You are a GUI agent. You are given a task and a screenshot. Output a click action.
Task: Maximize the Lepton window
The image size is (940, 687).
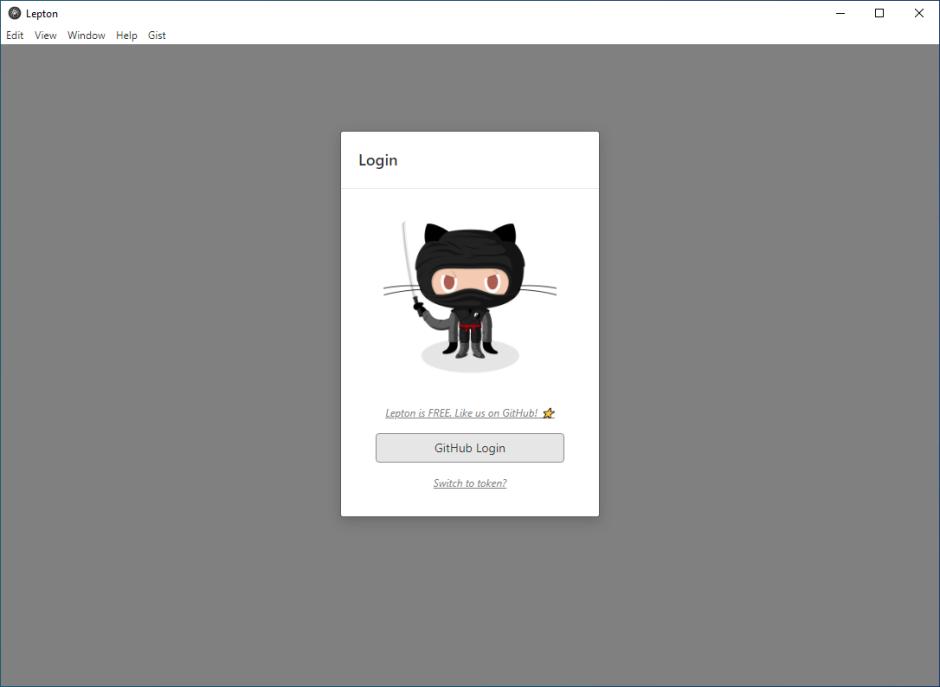(879, 13)
